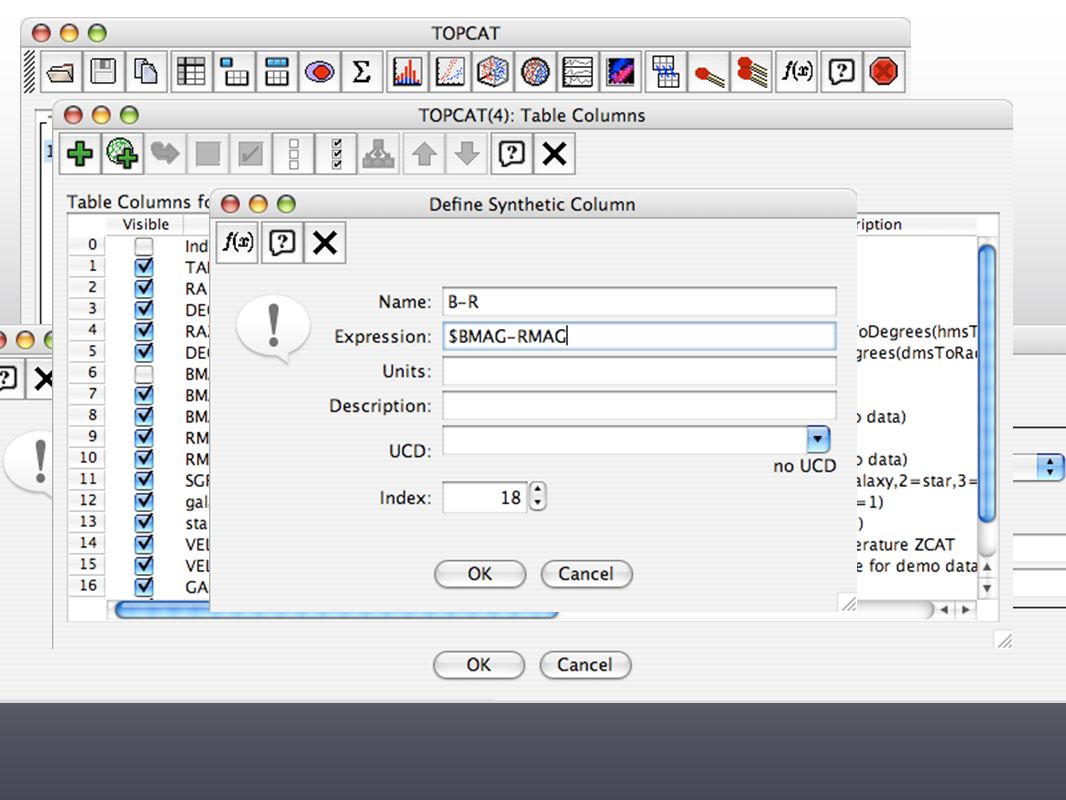
Task: Toggle Visible checkbox for row 1
Action: pyautogui.click(x=143, y=267)
